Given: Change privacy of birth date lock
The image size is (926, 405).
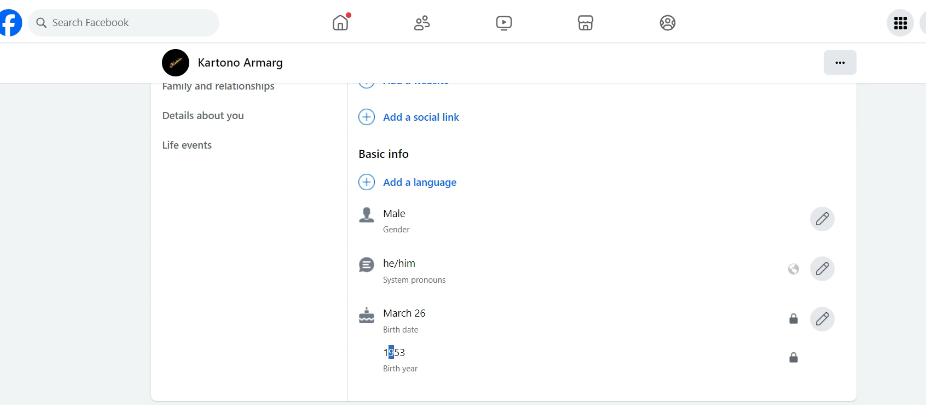Looking at the screenshot, I should pos(793,319).
